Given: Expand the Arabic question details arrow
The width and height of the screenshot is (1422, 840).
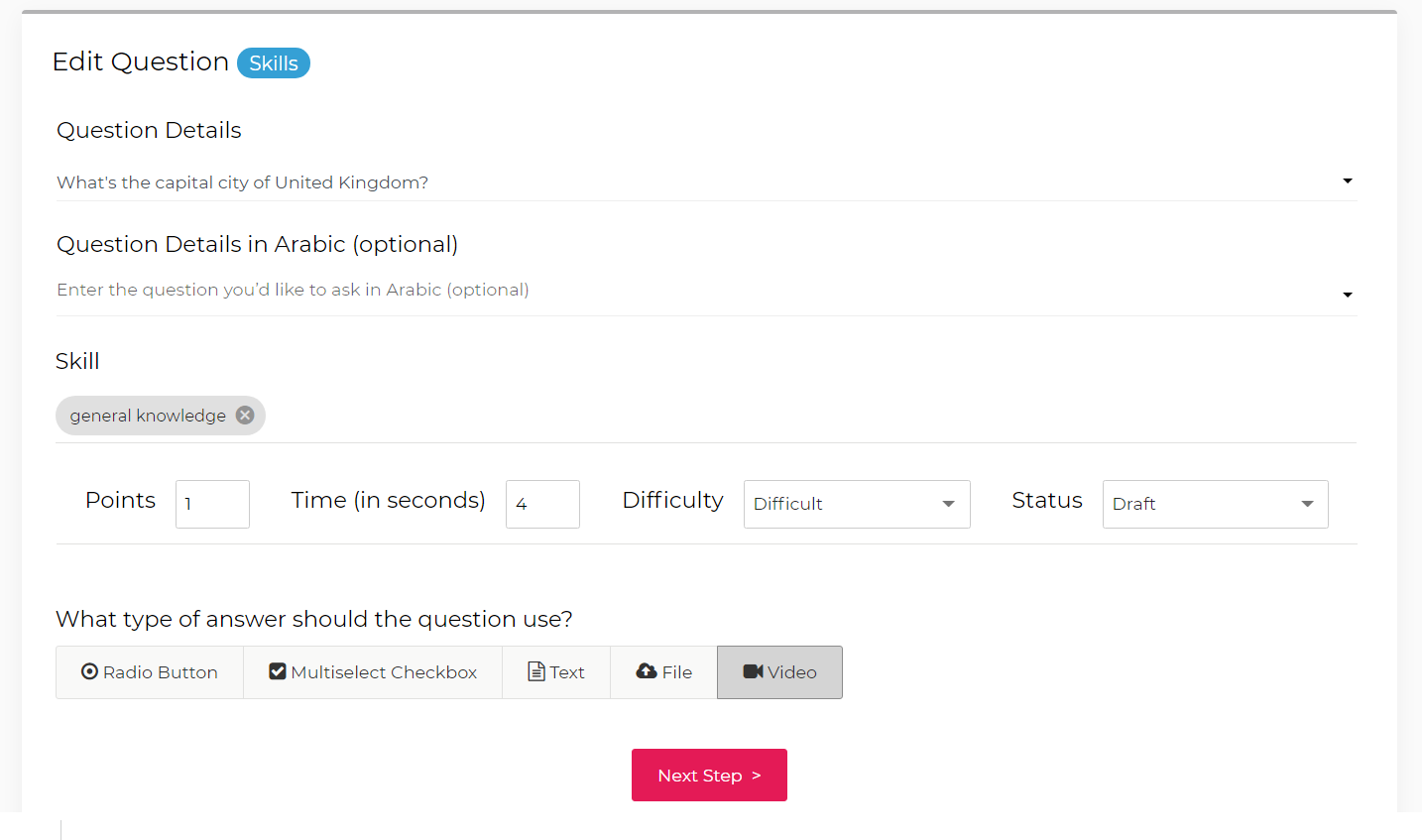Looking at the screenshot, I should [1348, 295].
